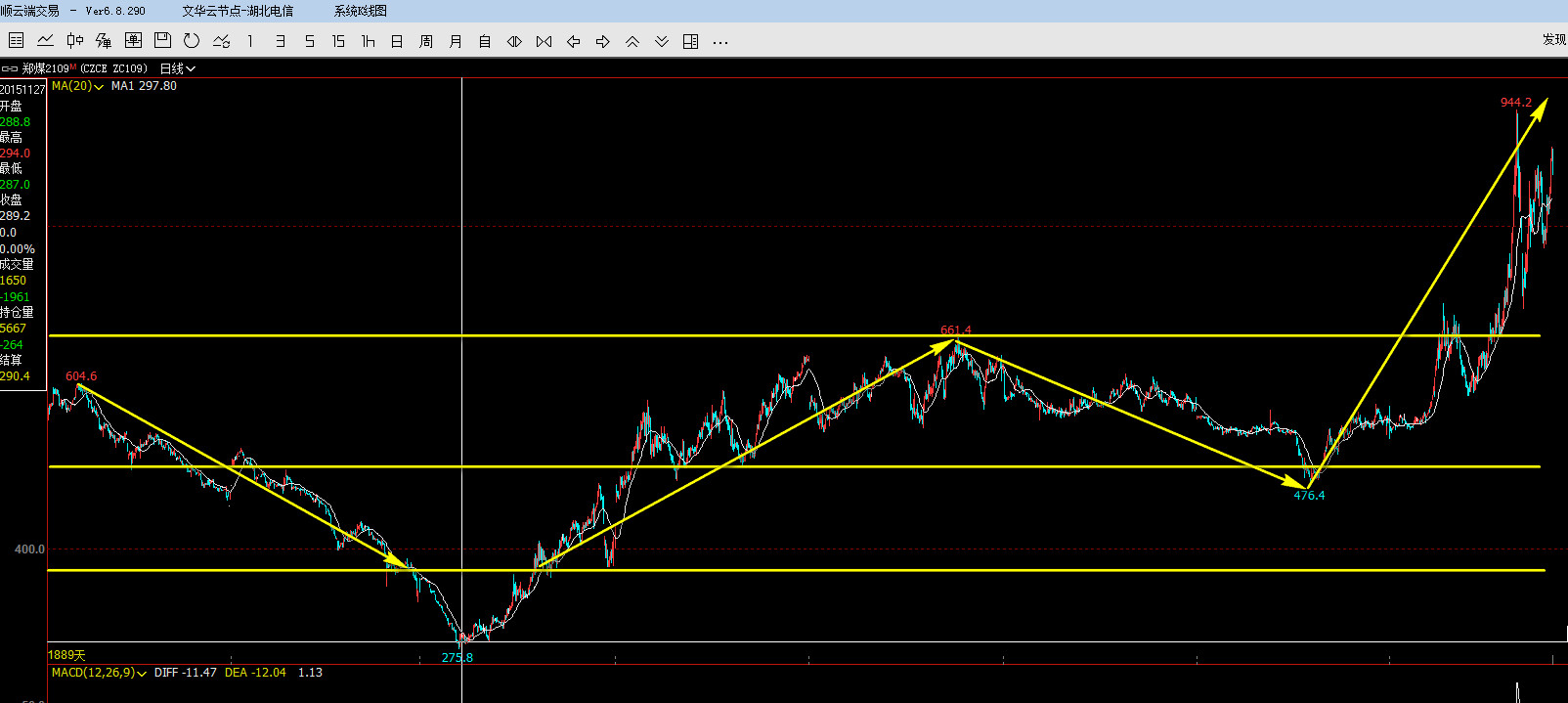Open the more options ellipsis

click(720, 42)
